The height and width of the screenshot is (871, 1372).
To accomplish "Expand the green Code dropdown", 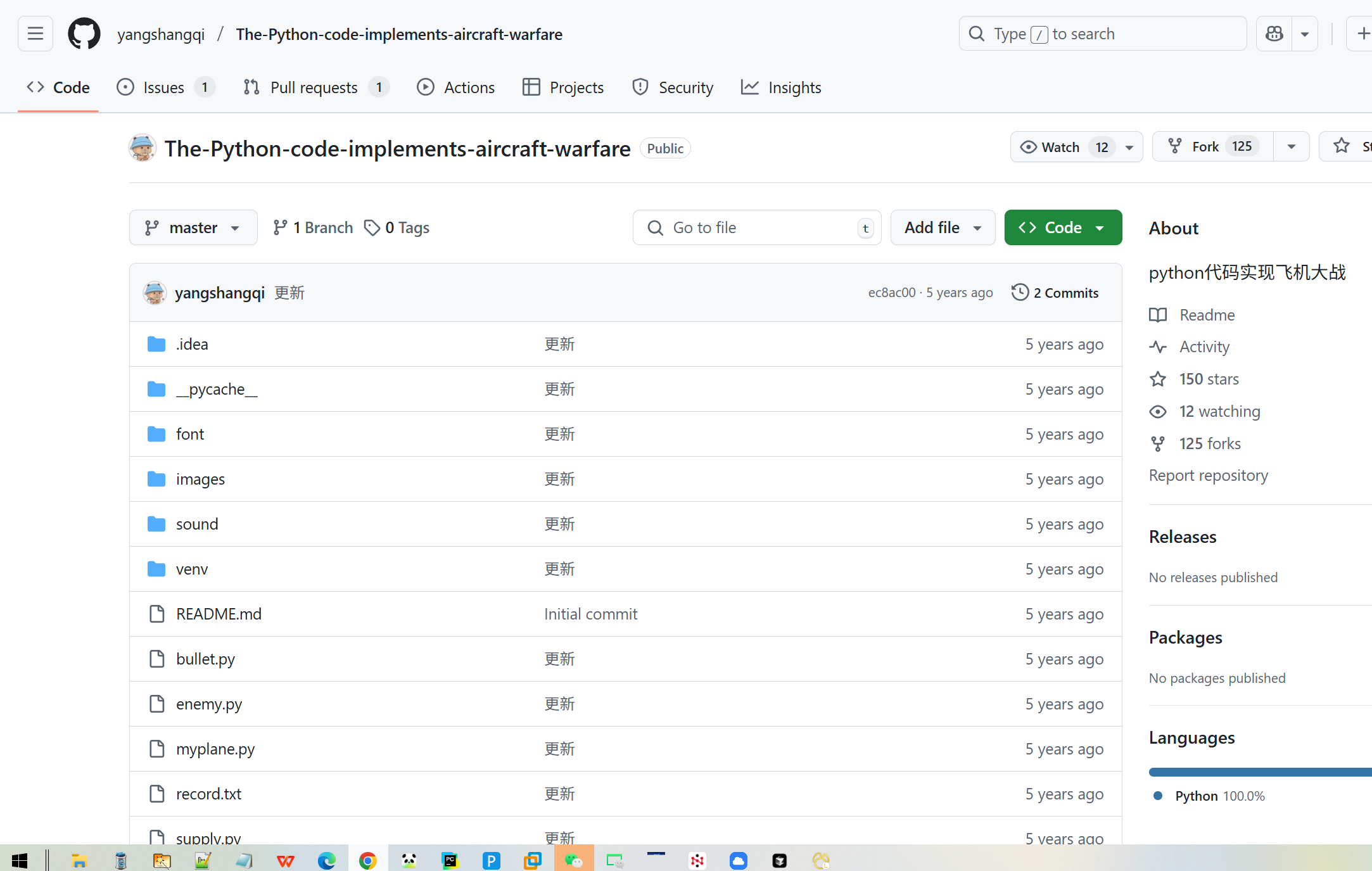I will coord(1062,227).
